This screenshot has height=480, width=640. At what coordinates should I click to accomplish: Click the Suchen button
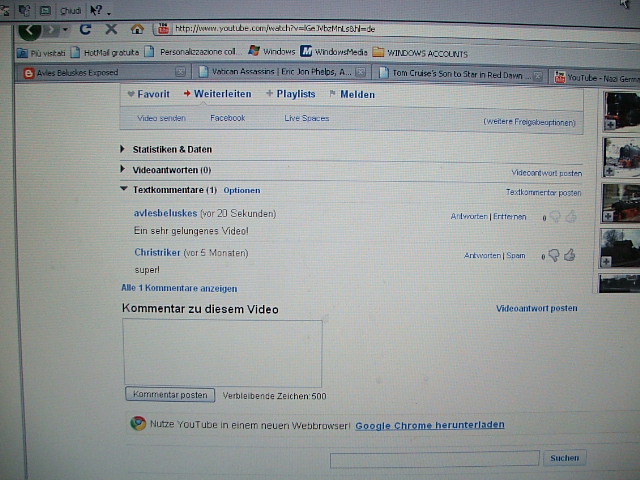tap(564, 458)
